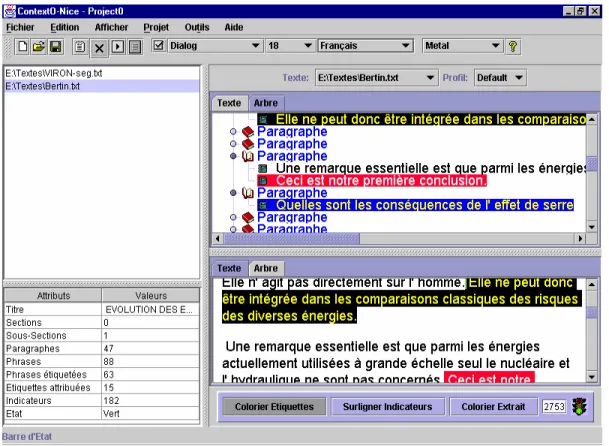Select E:\Textes\Bertin.txt in the file list
Screen dimensions: 609x446
coord(102,86)
